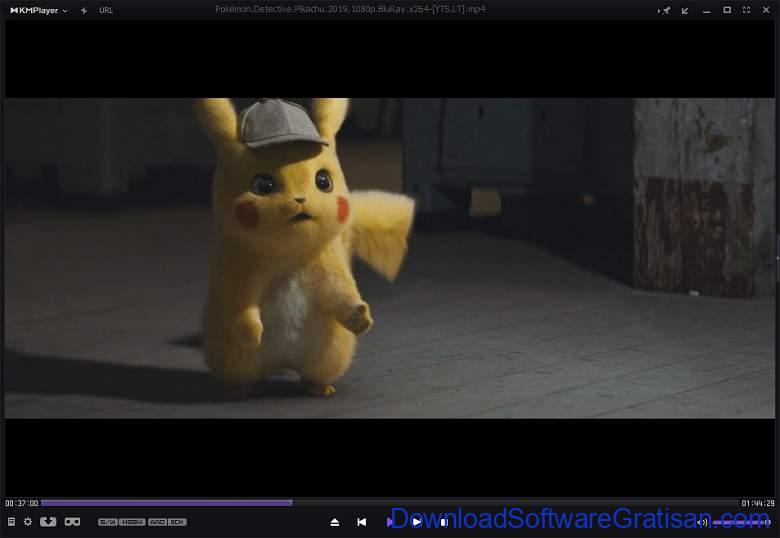Maximize the KMPlayer window
This screenshot has height=538, width=780.
(x=727, y=10)
